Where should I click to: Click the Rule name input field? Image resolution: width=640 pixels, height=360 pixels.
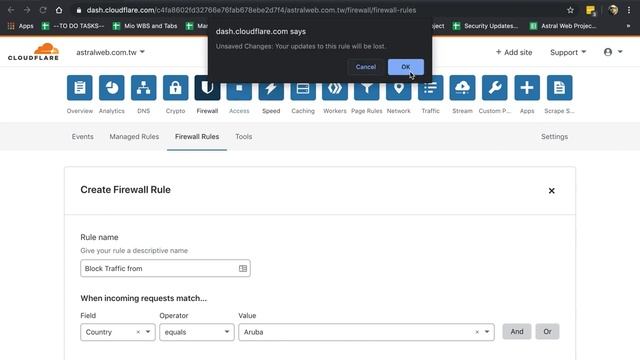(x=165, y=268)
